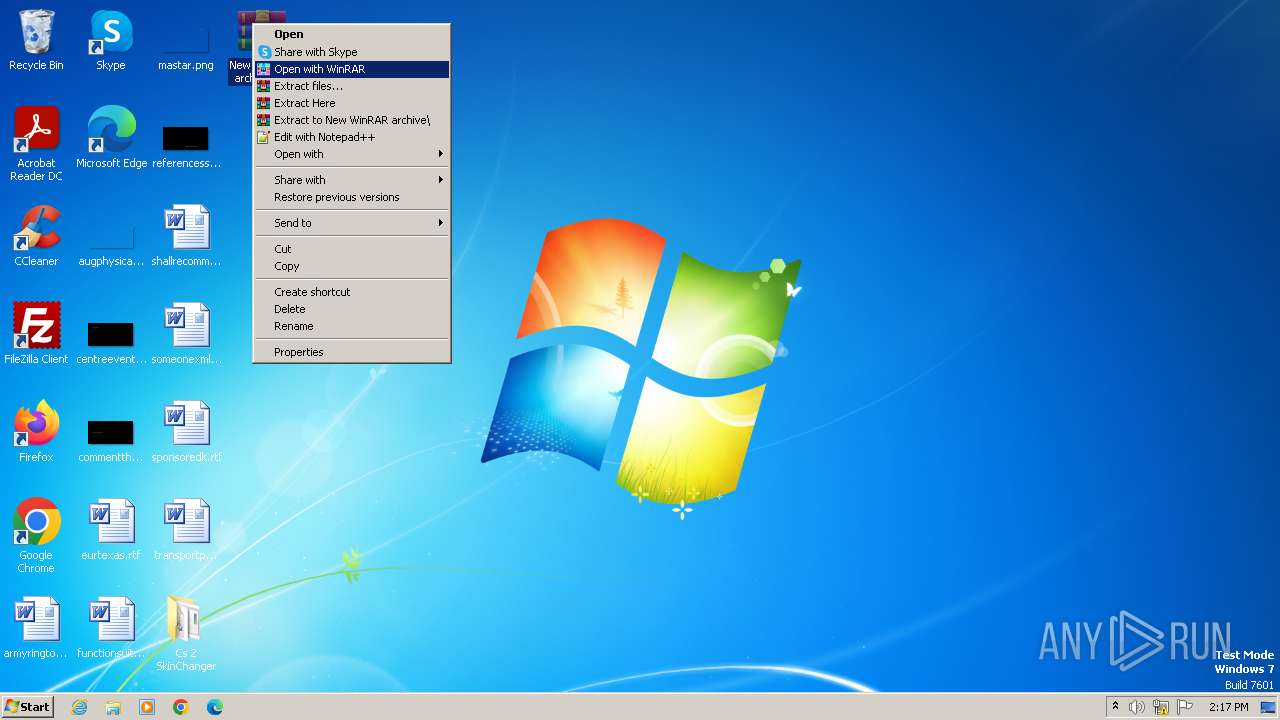Choose Restore previous versions
1280x720 pixels.
pyautogui.click(x=351, y=197)
